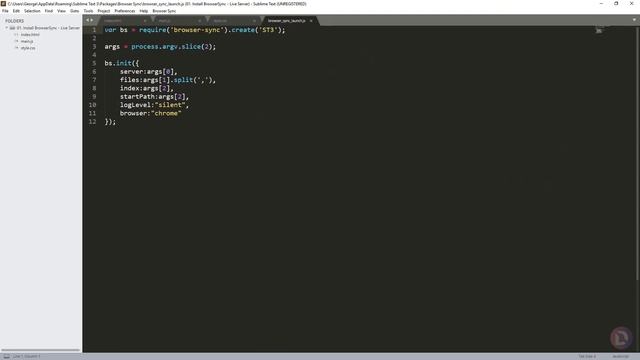Click 'index:args[2]' on line 8
Viewport: 640px width, 360px height.
(x=145, y=88)
